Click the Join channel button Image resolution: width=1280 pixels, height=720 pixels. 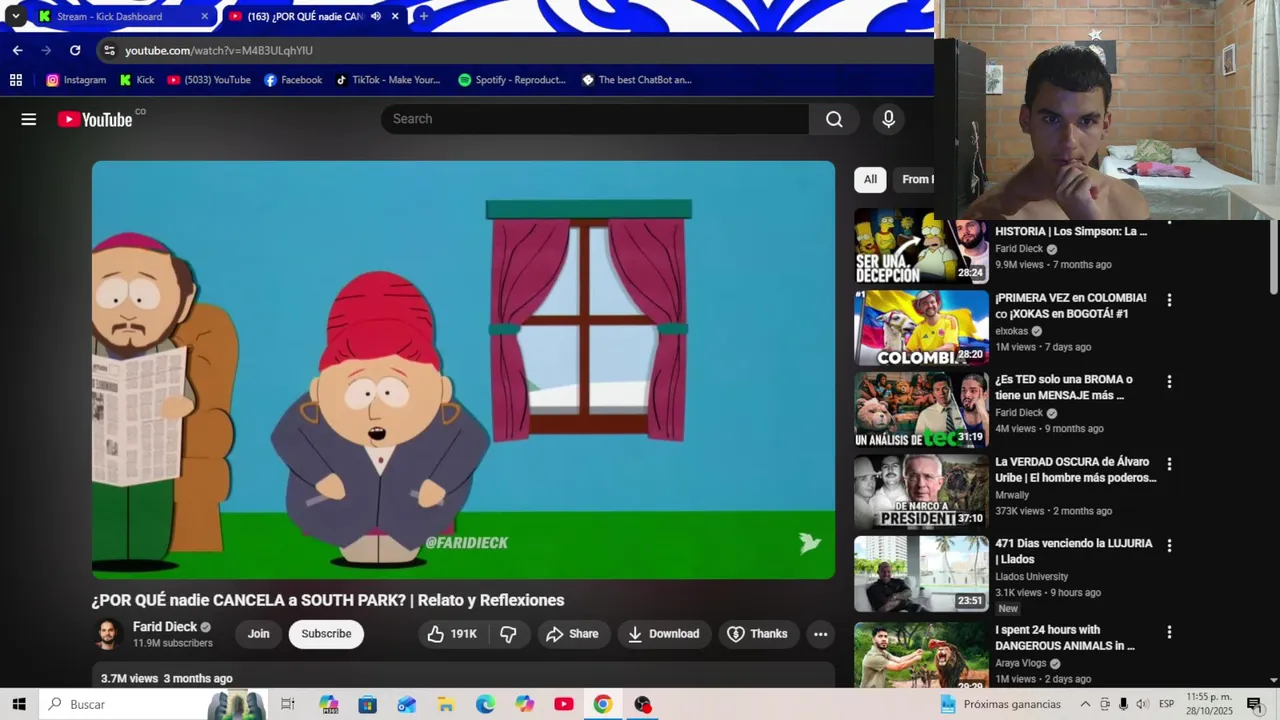tap(258, 634)
